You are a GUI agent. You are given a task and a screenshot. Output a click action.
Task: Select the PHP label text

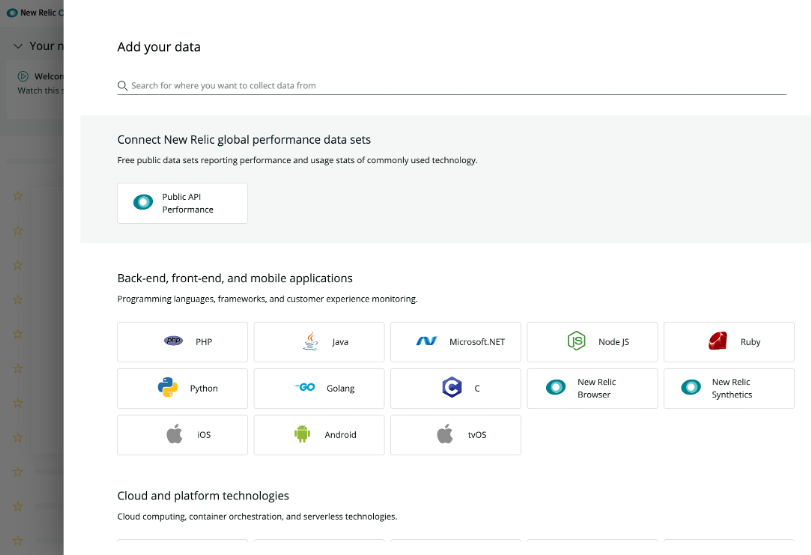(204, 342)
